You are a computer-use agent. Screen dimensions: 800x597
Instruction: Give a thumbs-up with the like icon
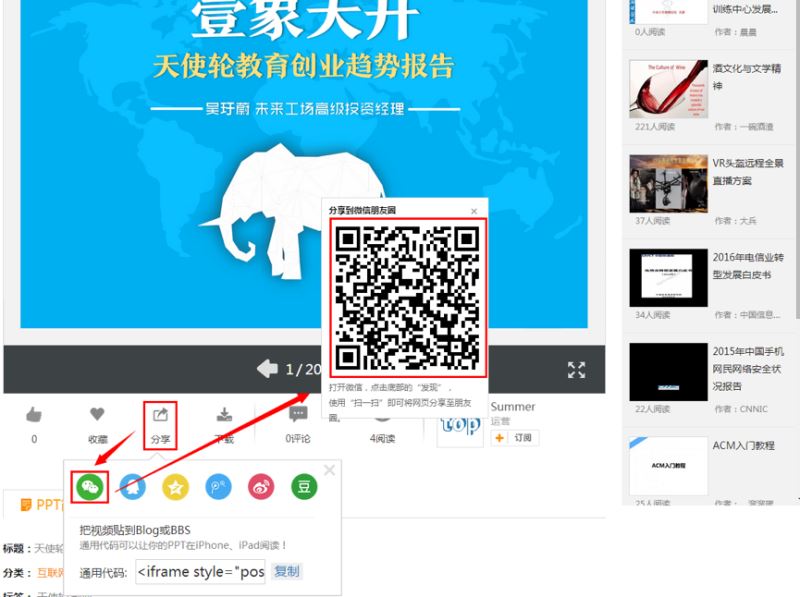[32, 413]
